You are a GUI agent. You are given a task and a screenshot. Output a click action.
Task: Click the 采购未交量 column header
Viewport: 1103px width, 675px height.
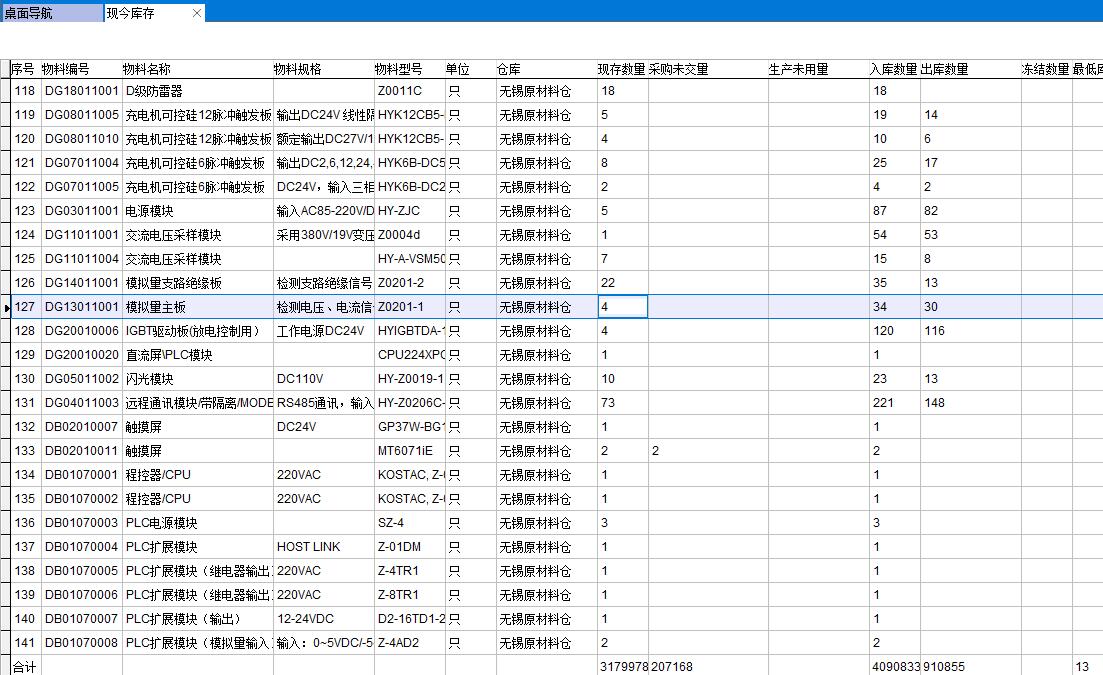[678, 70]
